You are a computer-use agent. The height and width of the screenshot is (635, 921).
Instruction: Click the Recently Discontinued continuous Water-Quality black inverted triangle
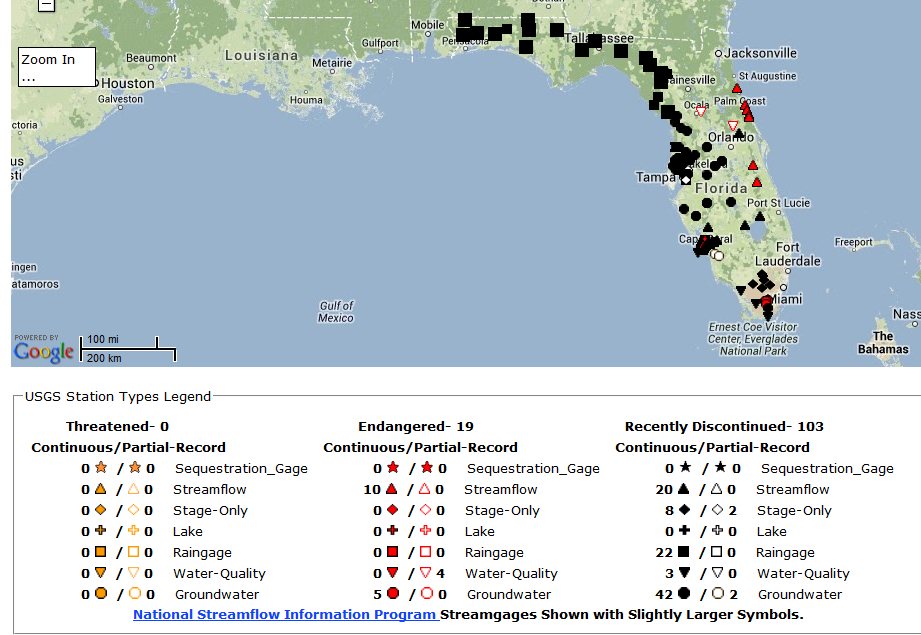684,572
